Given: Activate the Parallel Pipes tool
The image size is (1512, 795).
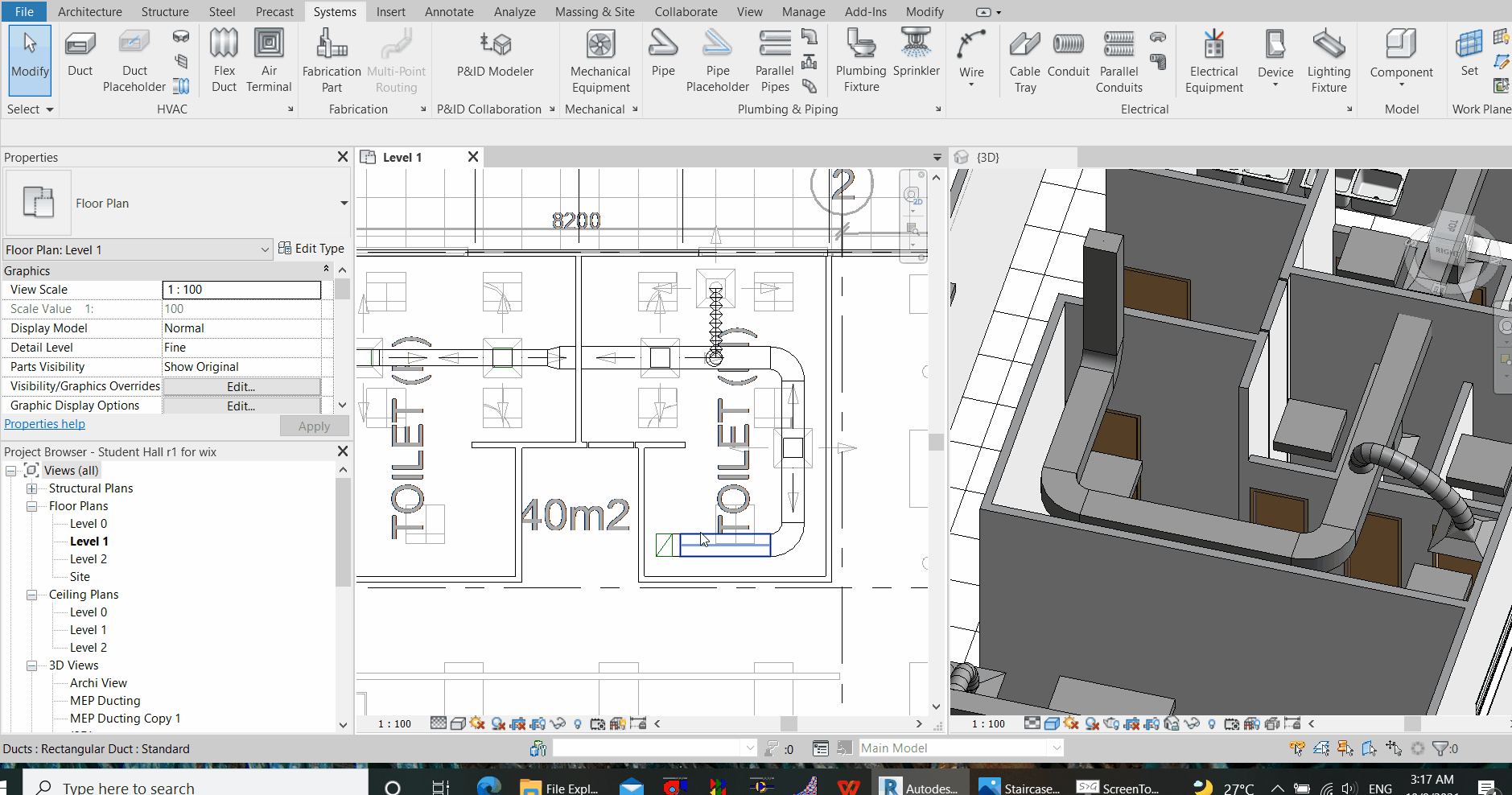Looking at the screenshot, I should tap(775, 61).
